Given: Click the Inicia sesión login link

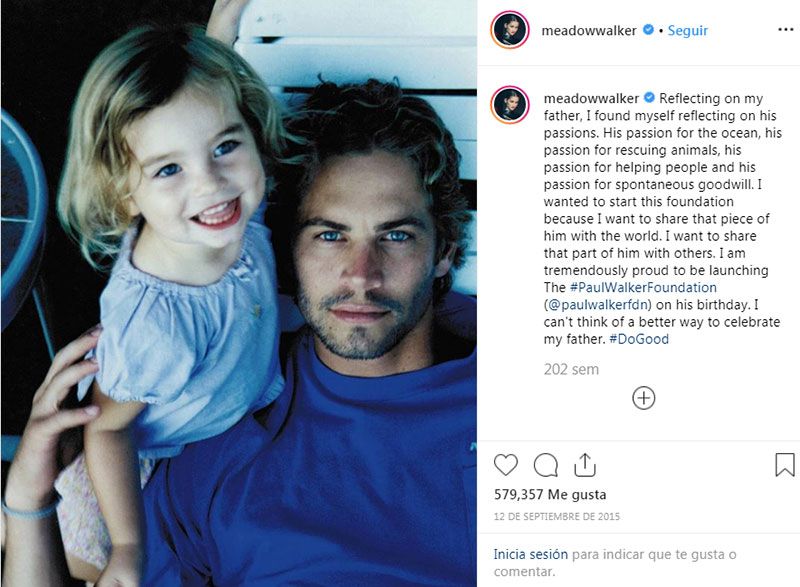Looking at the screenshot, I should (x=531, y=554).
